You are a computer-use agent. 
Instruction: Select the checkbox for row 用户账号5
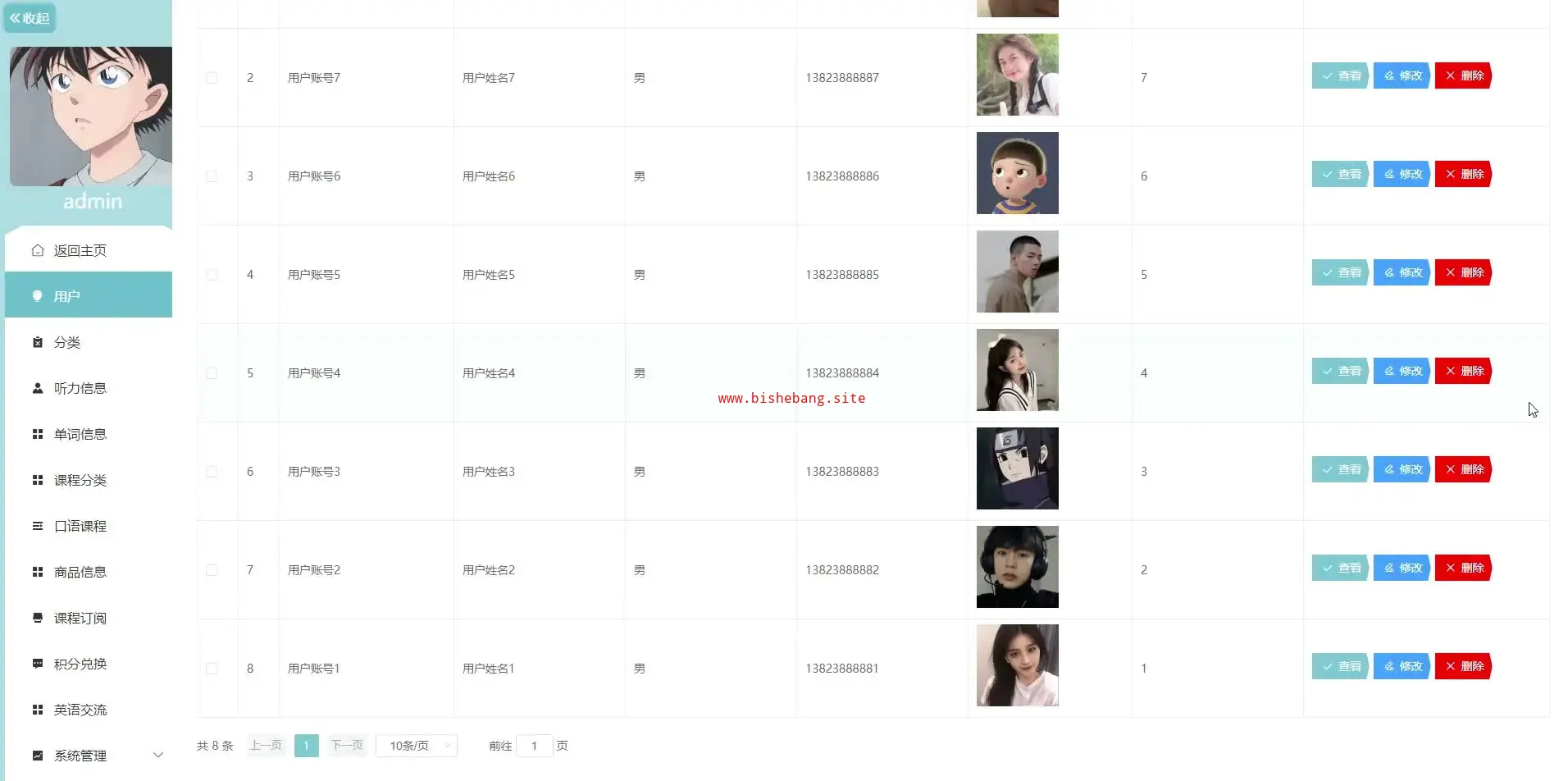coord(212,275)
